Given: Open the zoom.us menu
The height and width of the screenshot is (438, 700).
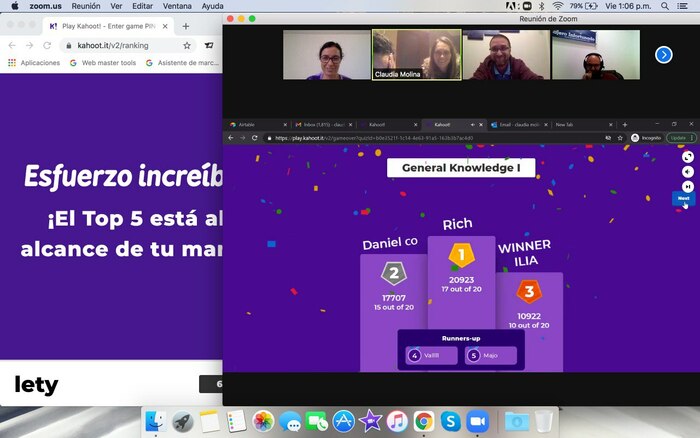Looking at the screenshot, I should coord(46,6).
